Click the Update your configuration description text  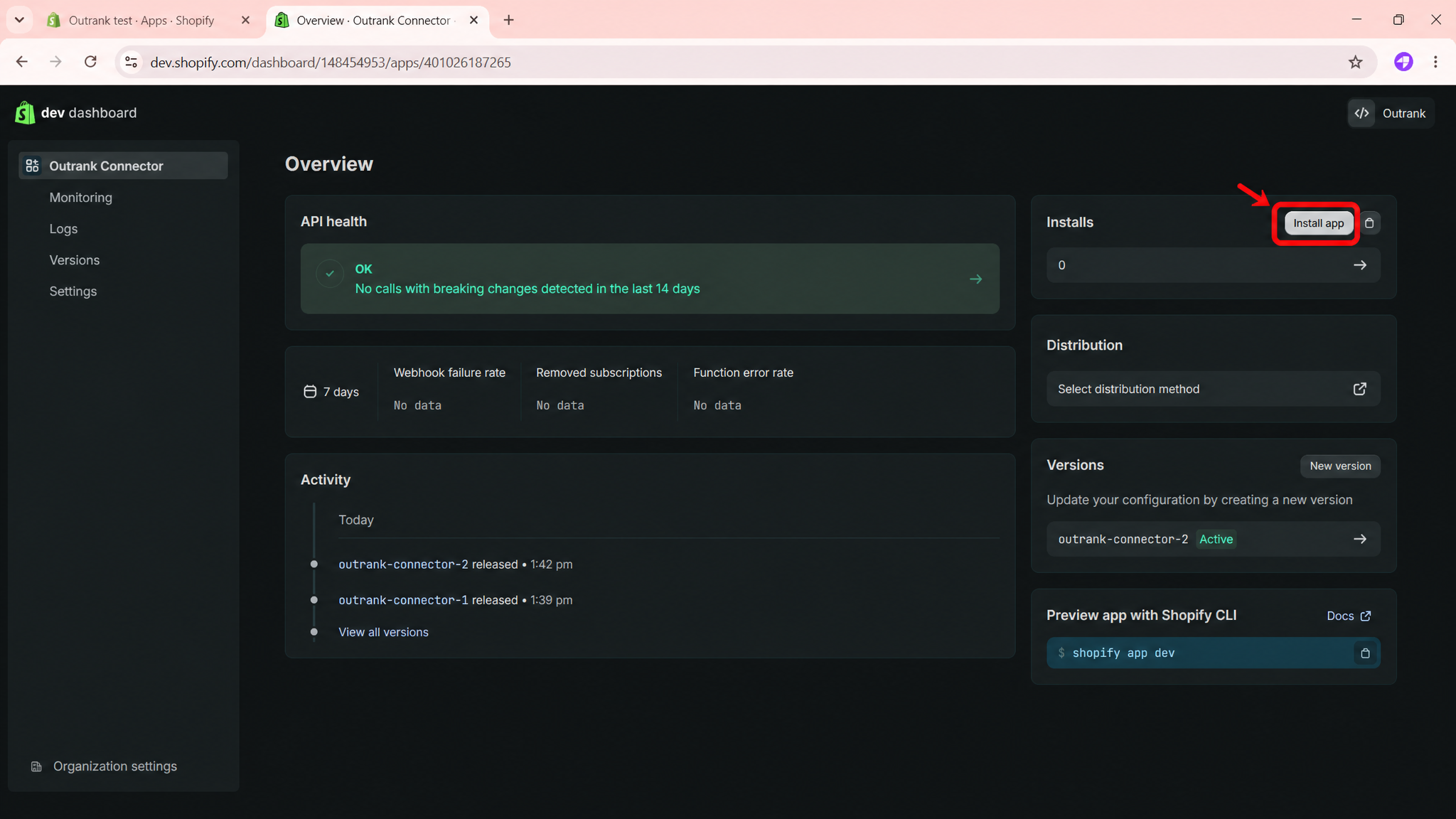pos(1199,500)
